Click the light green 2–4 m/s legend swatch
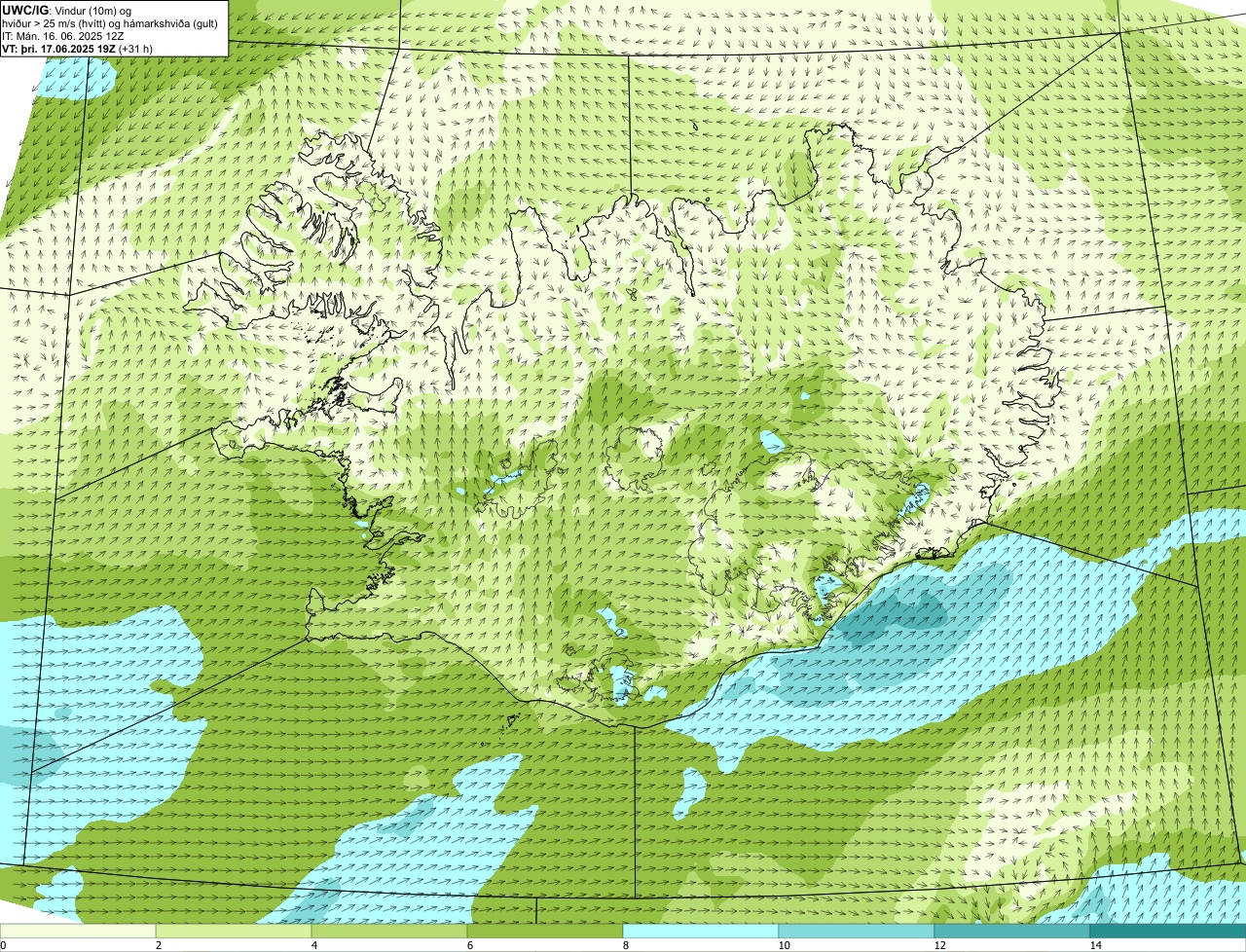The image size is (1246, 952). tap(234, 931)
